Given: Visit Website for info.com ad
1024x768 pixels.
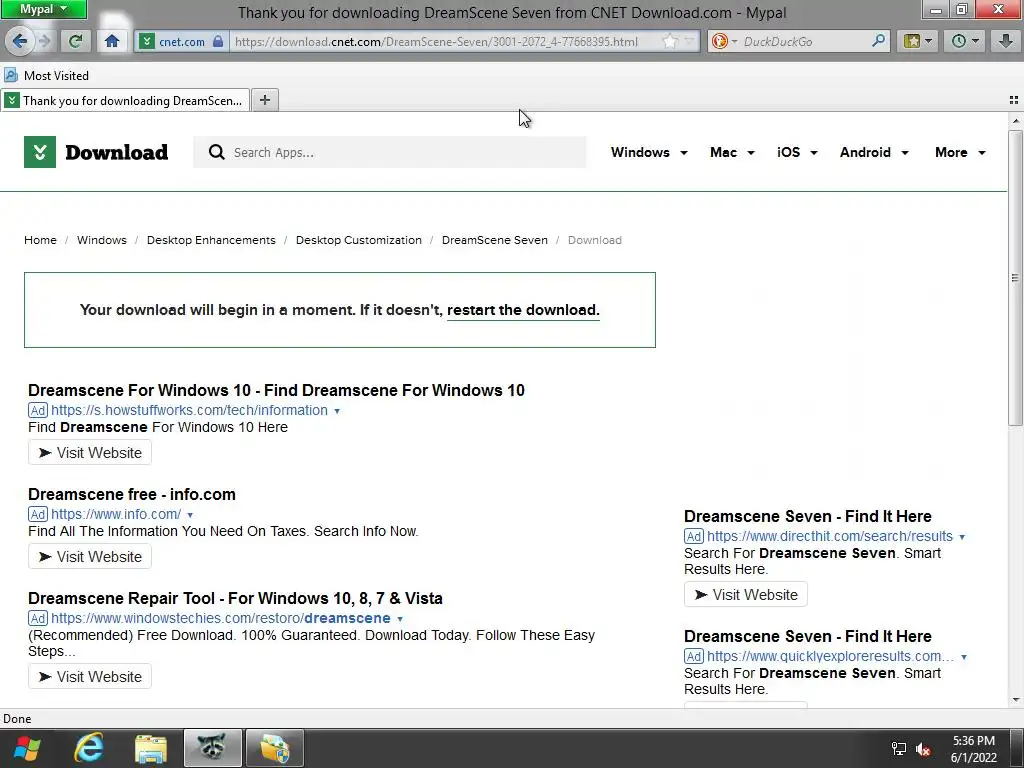Looking at the screenshot, I should tap(89, 556).
